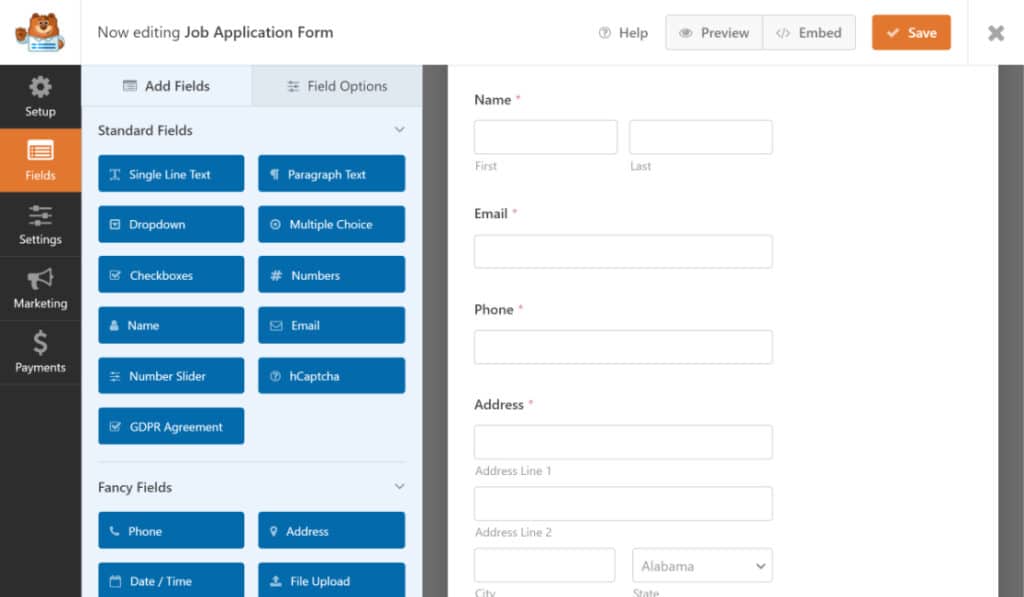The width and height of the screenshot is (1024, 597).
Task: Collapse the Standard Fields section
Action: [x=399, y=130]
